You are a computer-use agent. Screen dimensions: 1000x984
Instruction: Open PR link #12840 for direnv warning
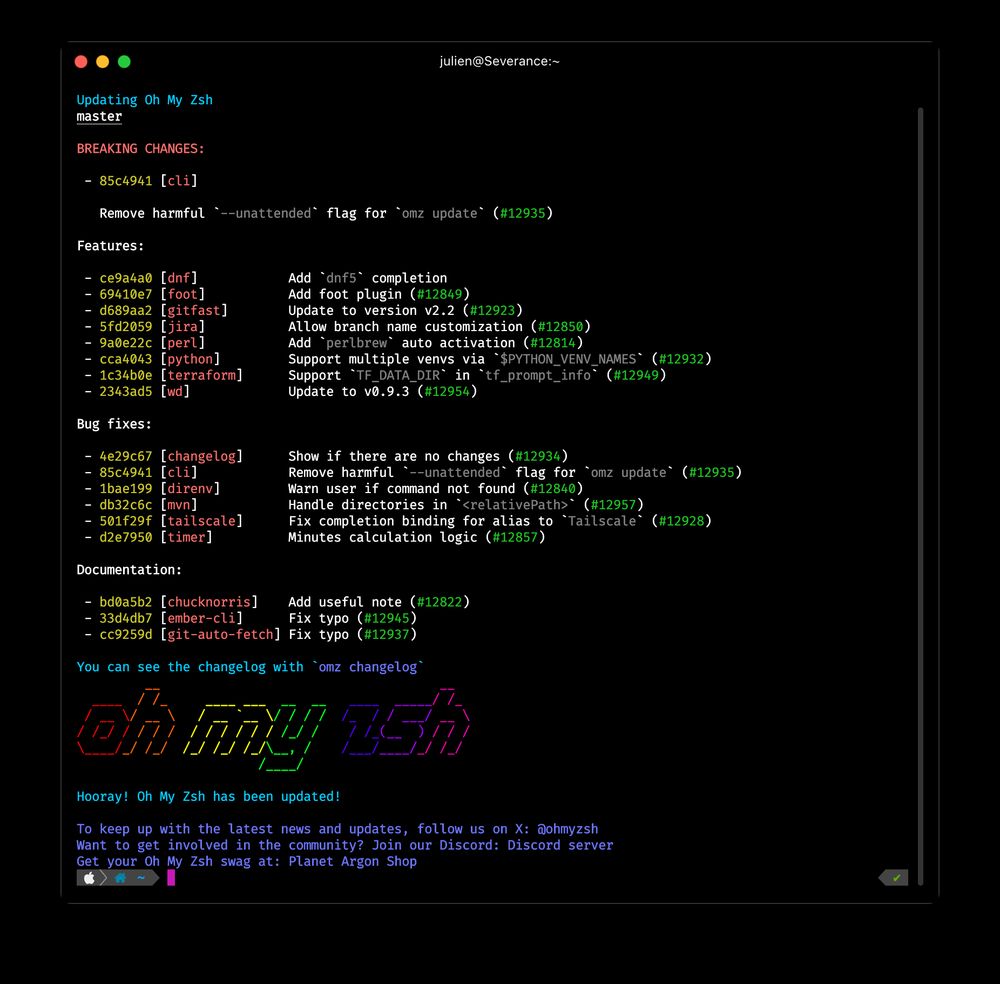[x=553, y=488]
